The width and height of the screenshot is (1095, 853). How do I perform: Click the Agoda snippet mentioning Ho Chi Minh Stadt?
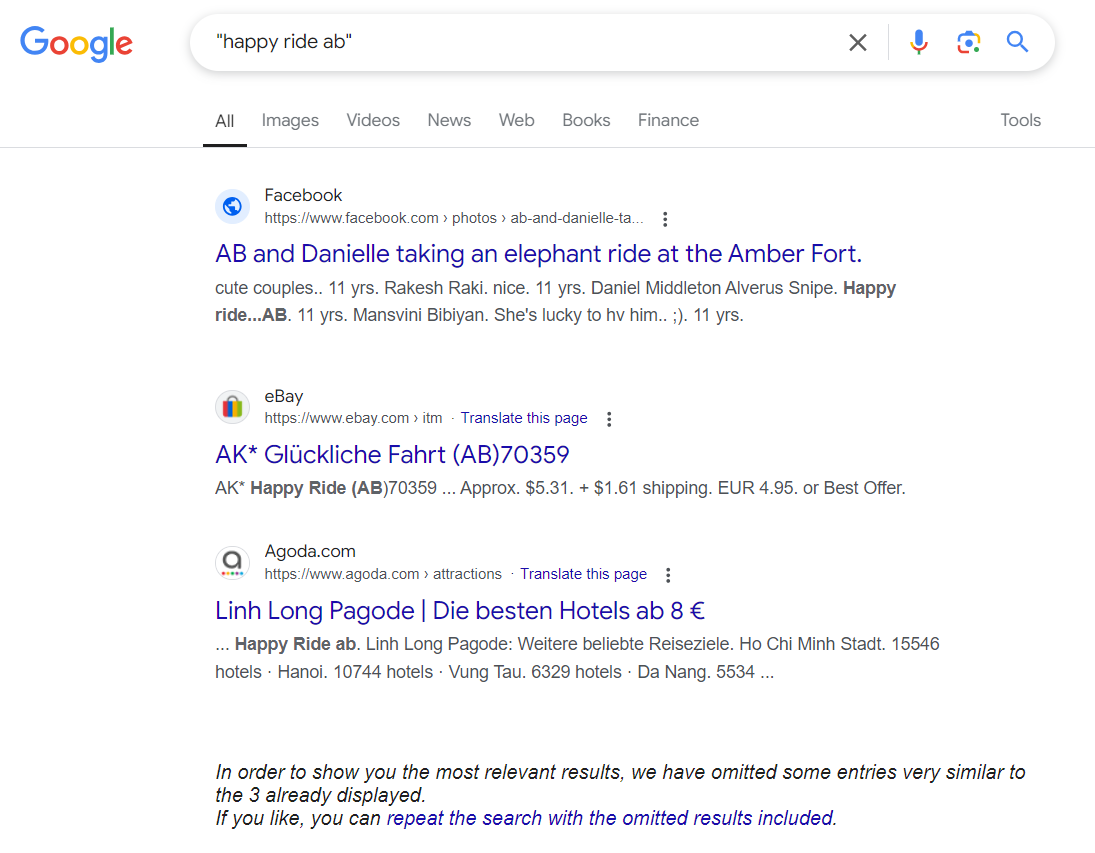coord(577,657)
